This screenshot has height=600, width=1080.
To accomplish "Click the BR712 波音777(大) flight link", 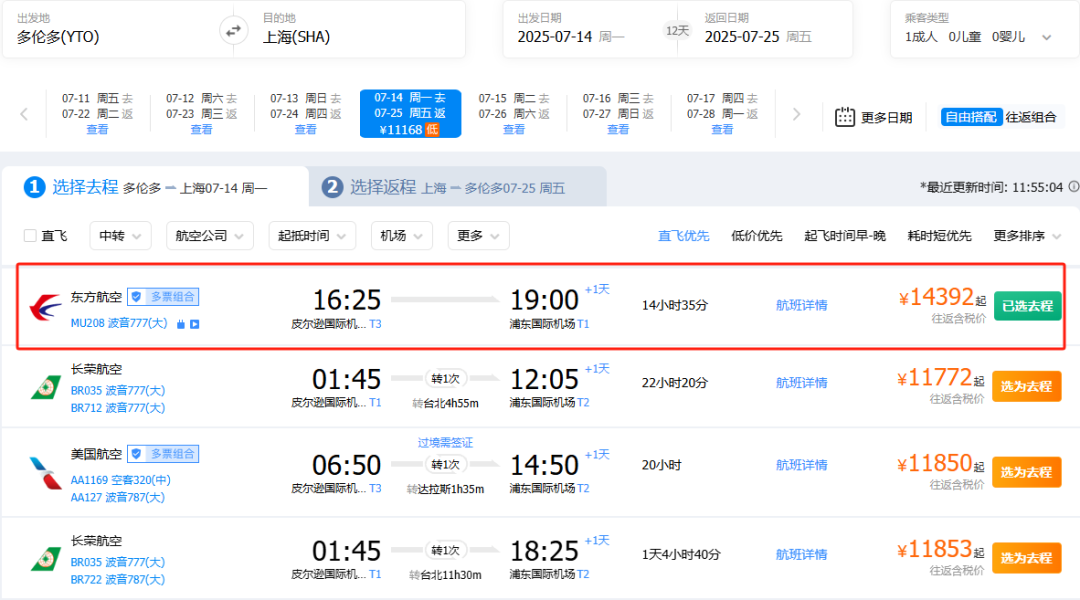I will coord(118,408).
